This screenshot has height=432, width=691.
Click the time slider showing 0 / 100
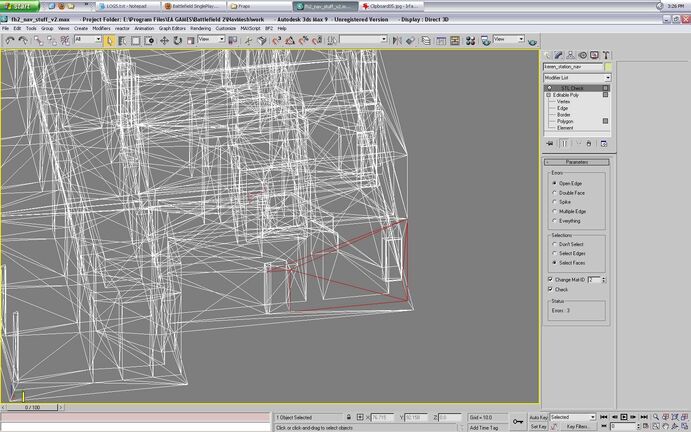coord(33,407)
